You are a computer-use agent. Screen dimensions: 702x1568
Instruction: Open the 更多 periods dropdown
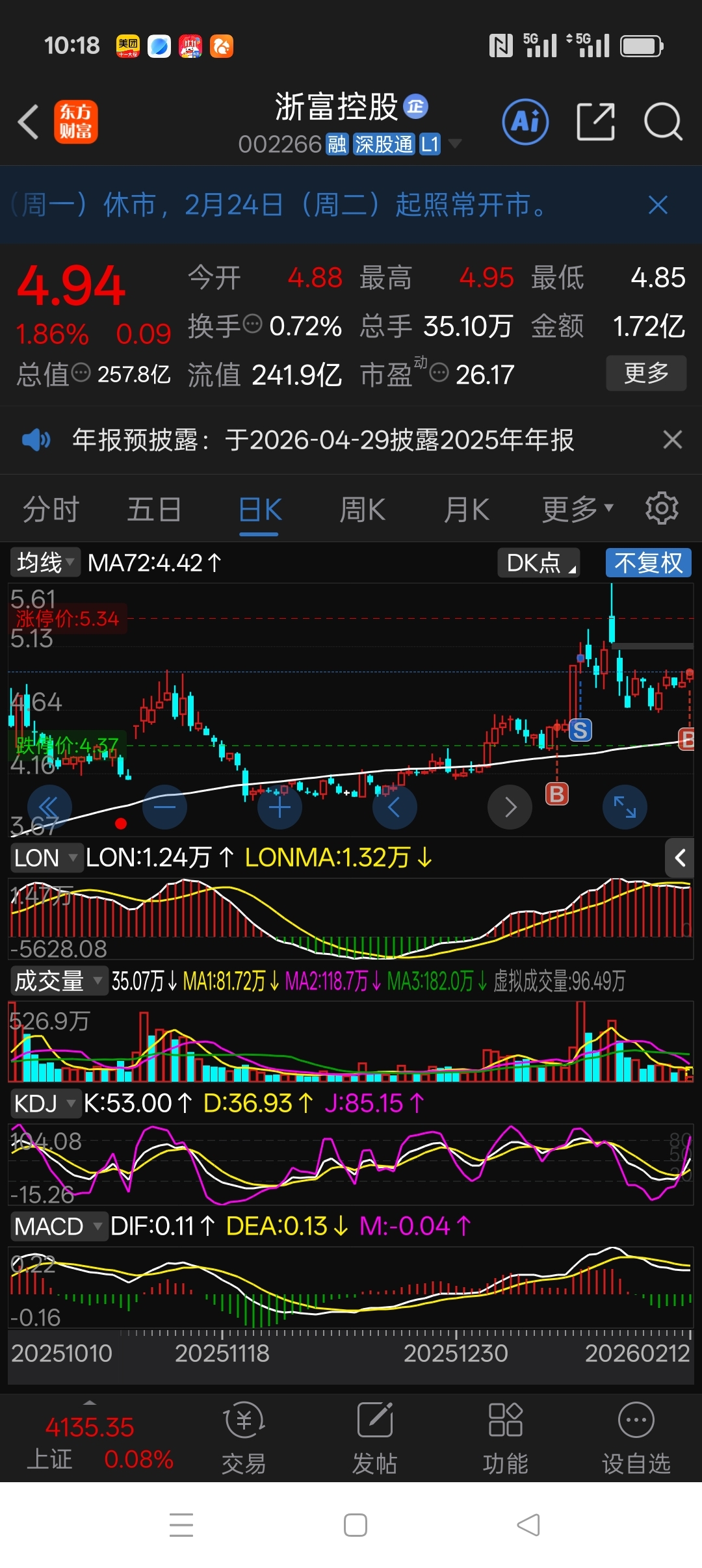point(577,509)
